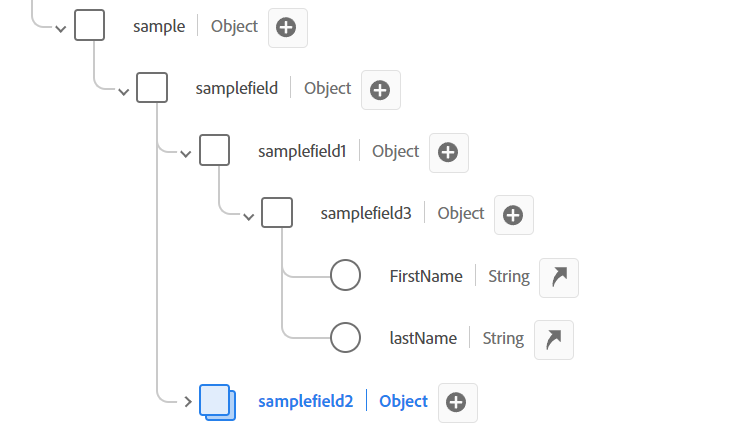Add a field under samplefield3
This screenshot has width=745, height=431.
click(514, 215)
